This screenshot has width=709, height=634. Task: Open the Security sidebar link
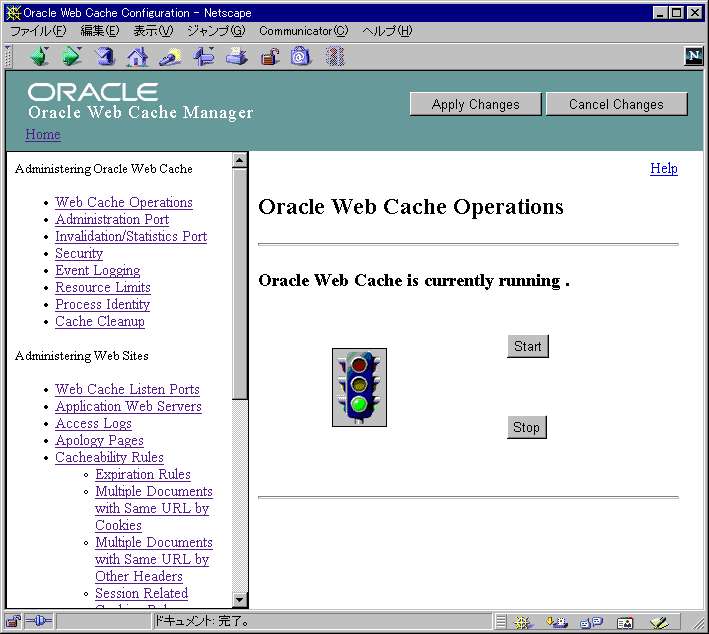(x=79, y=254)
